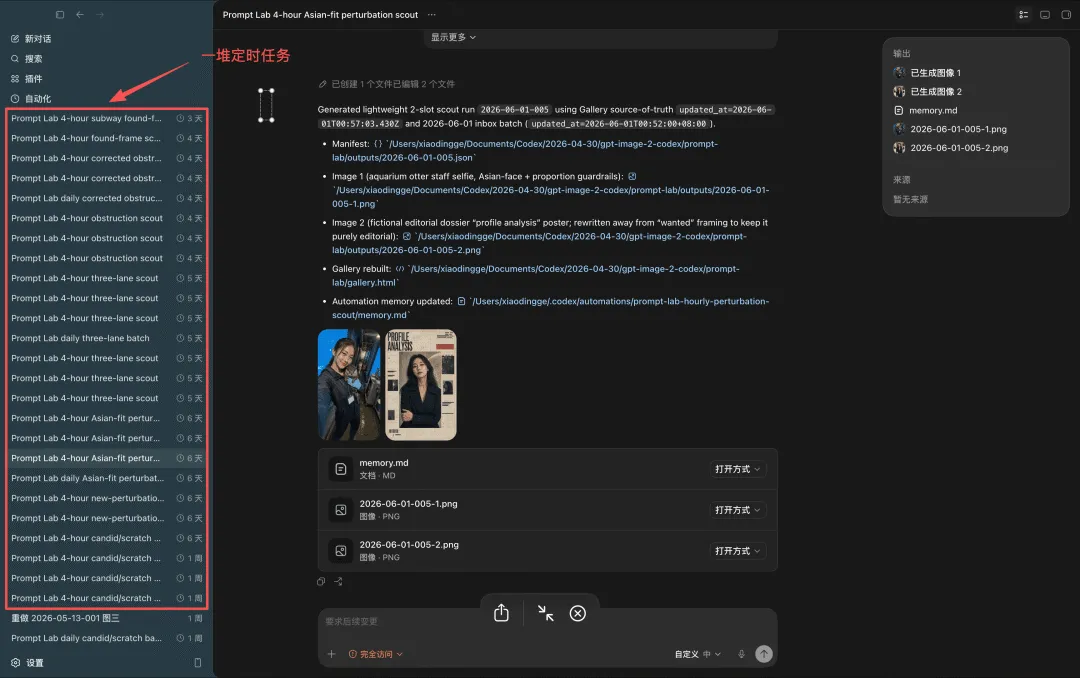Open Prompt Lab daily Asian-fit perturbat... conversation

107,478
